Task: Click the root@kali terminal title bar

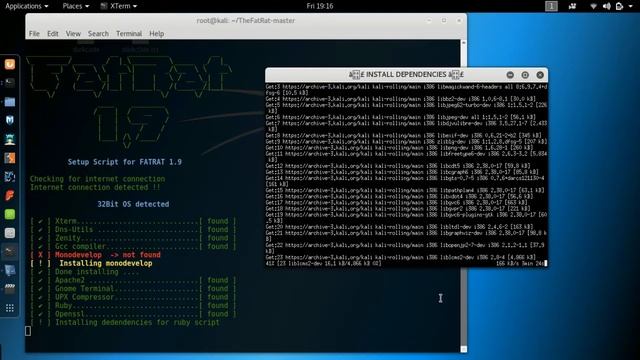Action: pos(246,20)
